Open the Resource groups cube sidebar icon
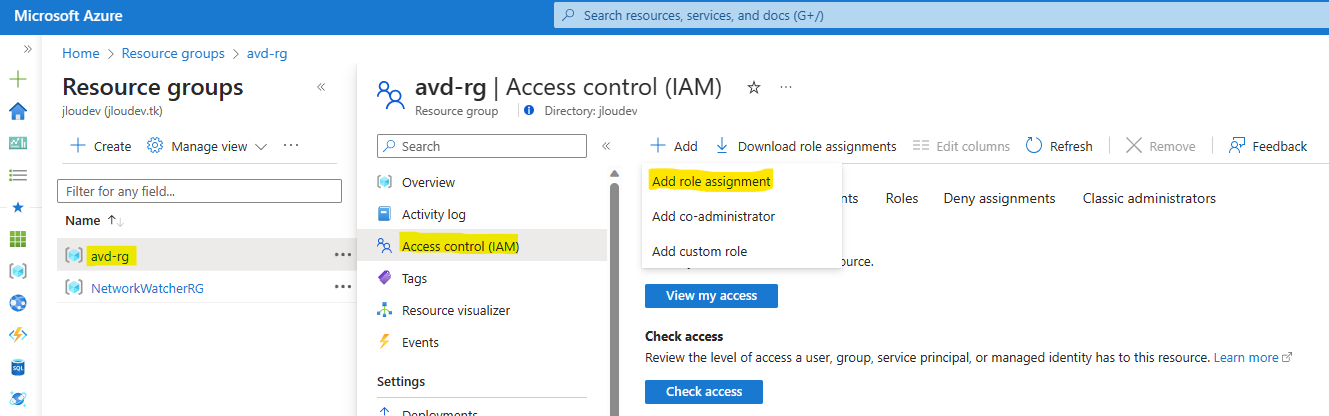Screen dimensions: 1329x416 (x=17, y=271)
